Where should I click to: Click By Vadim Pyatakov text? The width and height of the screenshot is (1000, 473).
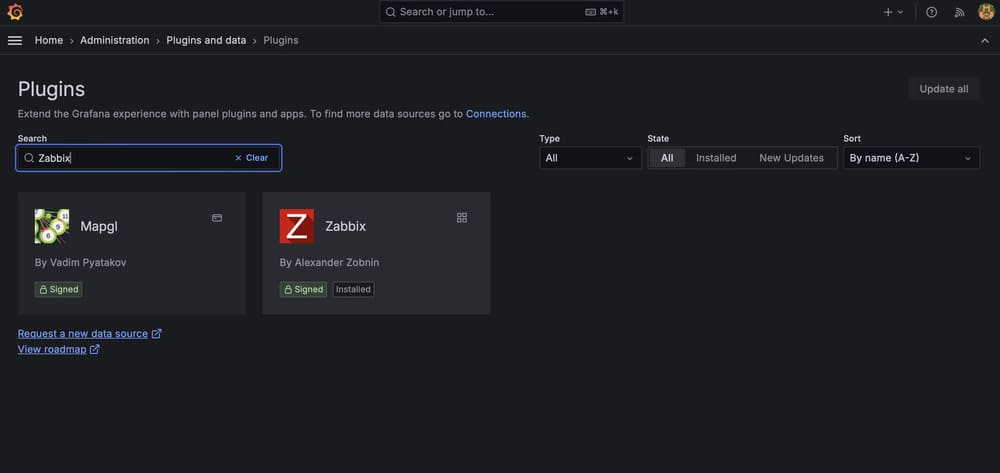pos(80,263)
